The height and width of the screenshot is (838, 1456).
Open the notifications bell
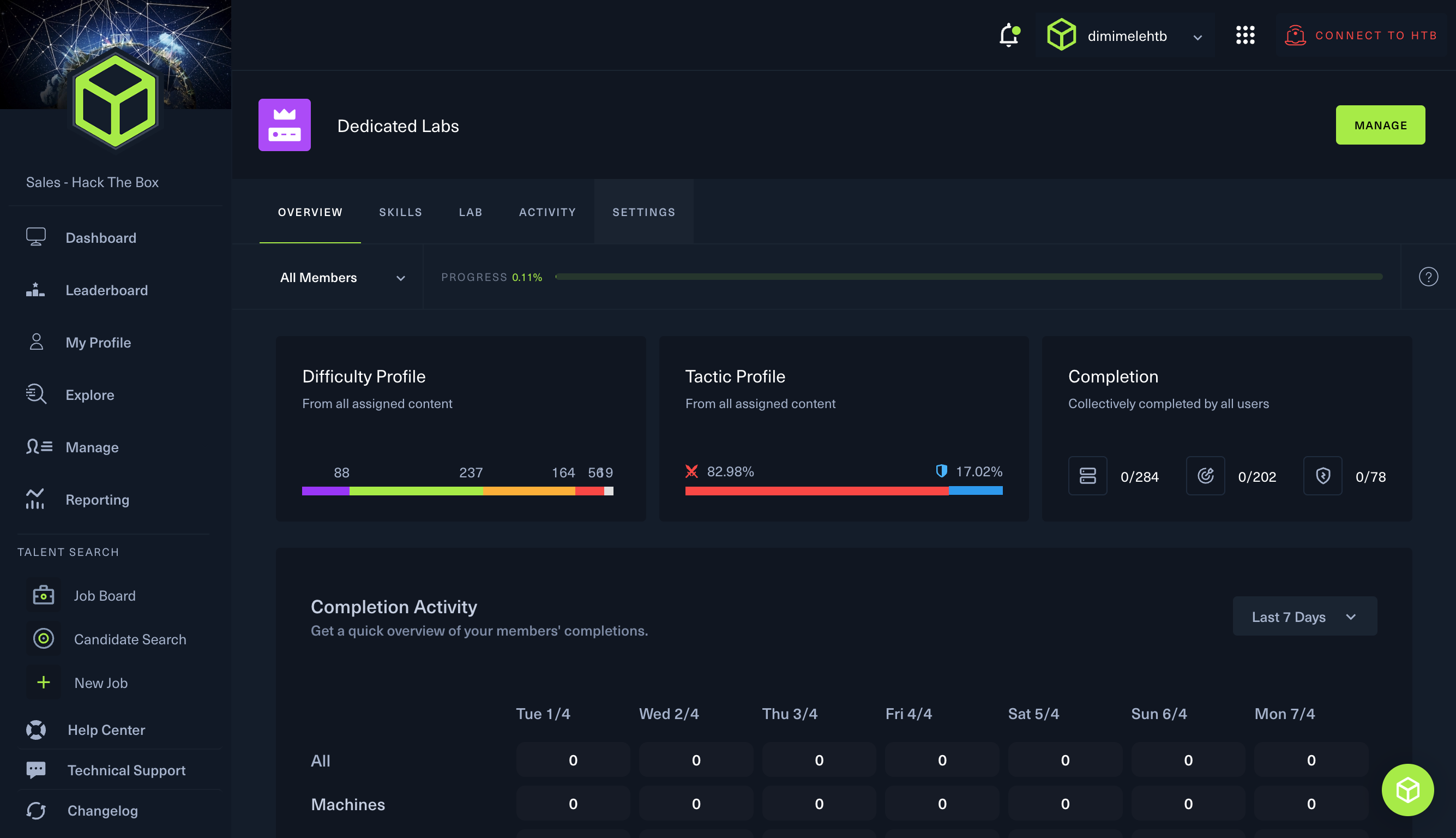pyautogui.click(x=1008, y=35)
